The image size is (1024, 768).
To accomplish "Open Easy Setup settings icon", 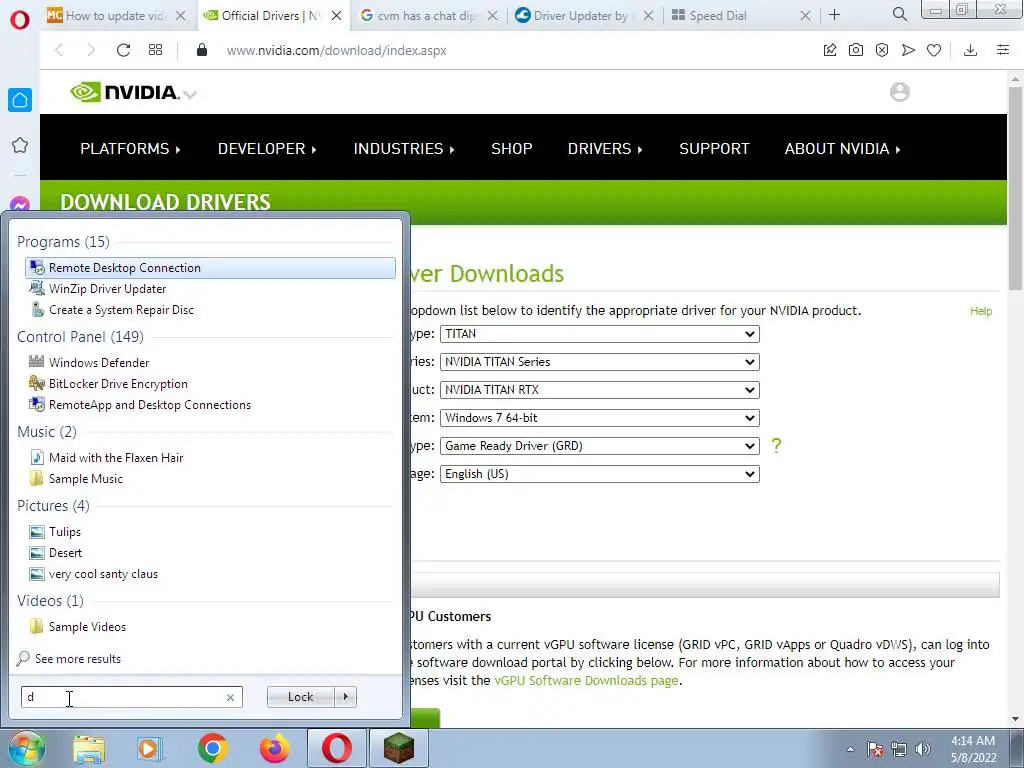I will pyautogui.click(x=1003, y=50).
